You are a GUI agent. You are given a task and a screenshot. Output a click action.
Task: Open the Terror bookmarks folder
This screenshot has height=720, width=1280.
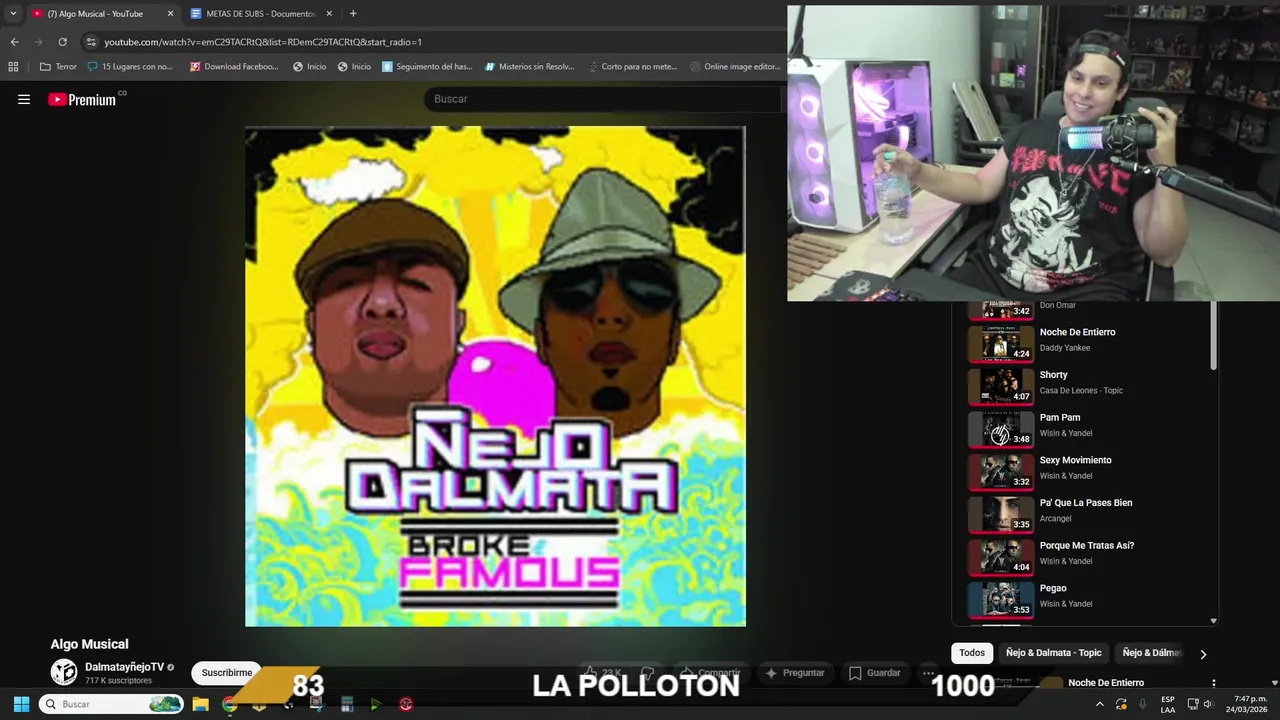58,67
